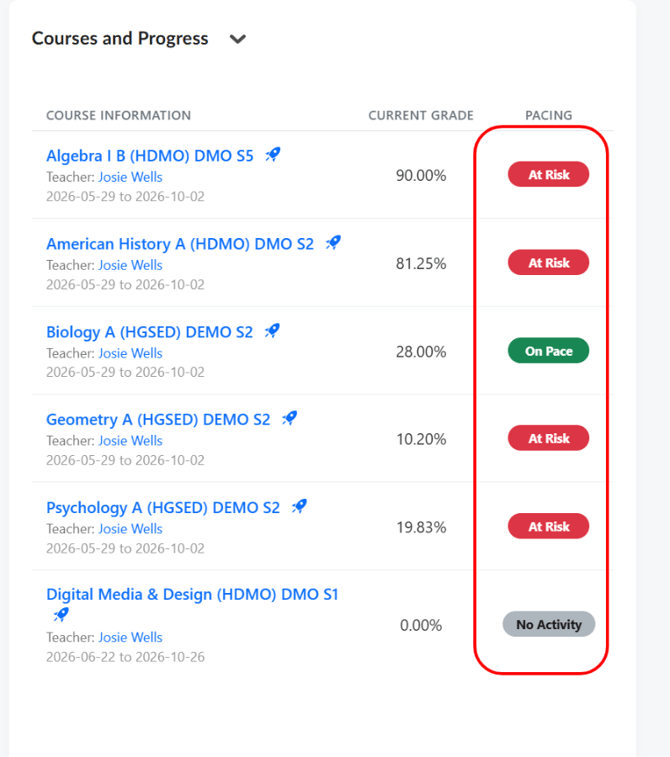Click rocket icon beside Psychology A course
The image size is (670, 757).
click(299, 506)
